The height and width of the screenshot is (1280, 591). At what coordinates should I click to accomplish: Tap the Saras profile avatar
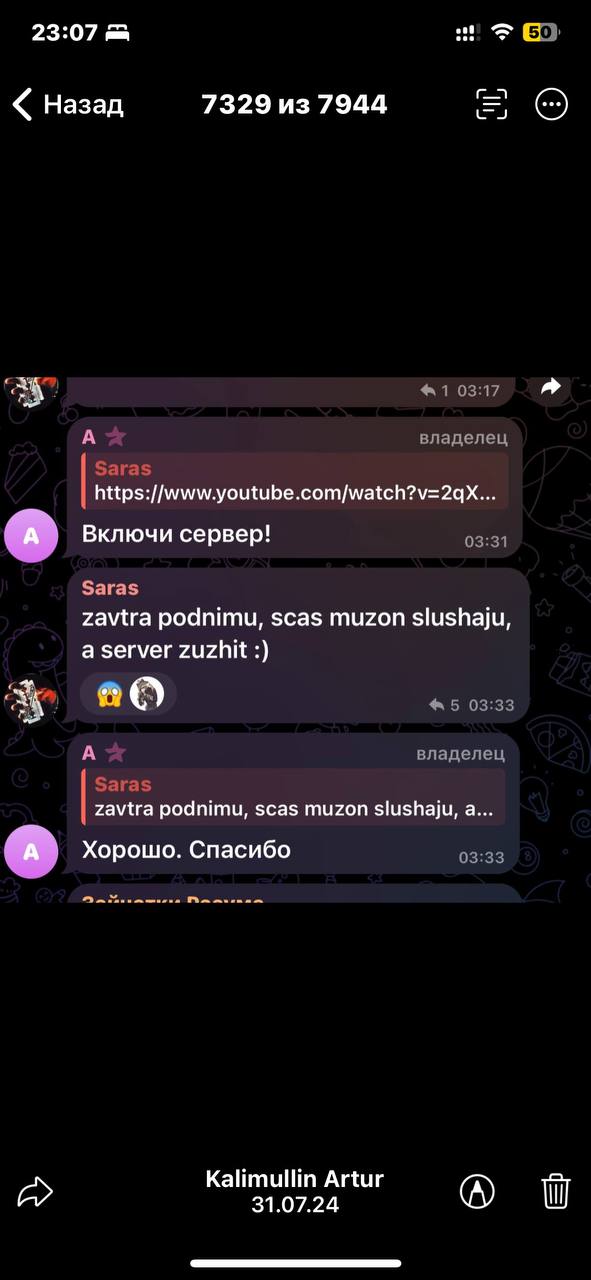pos(31,700)
